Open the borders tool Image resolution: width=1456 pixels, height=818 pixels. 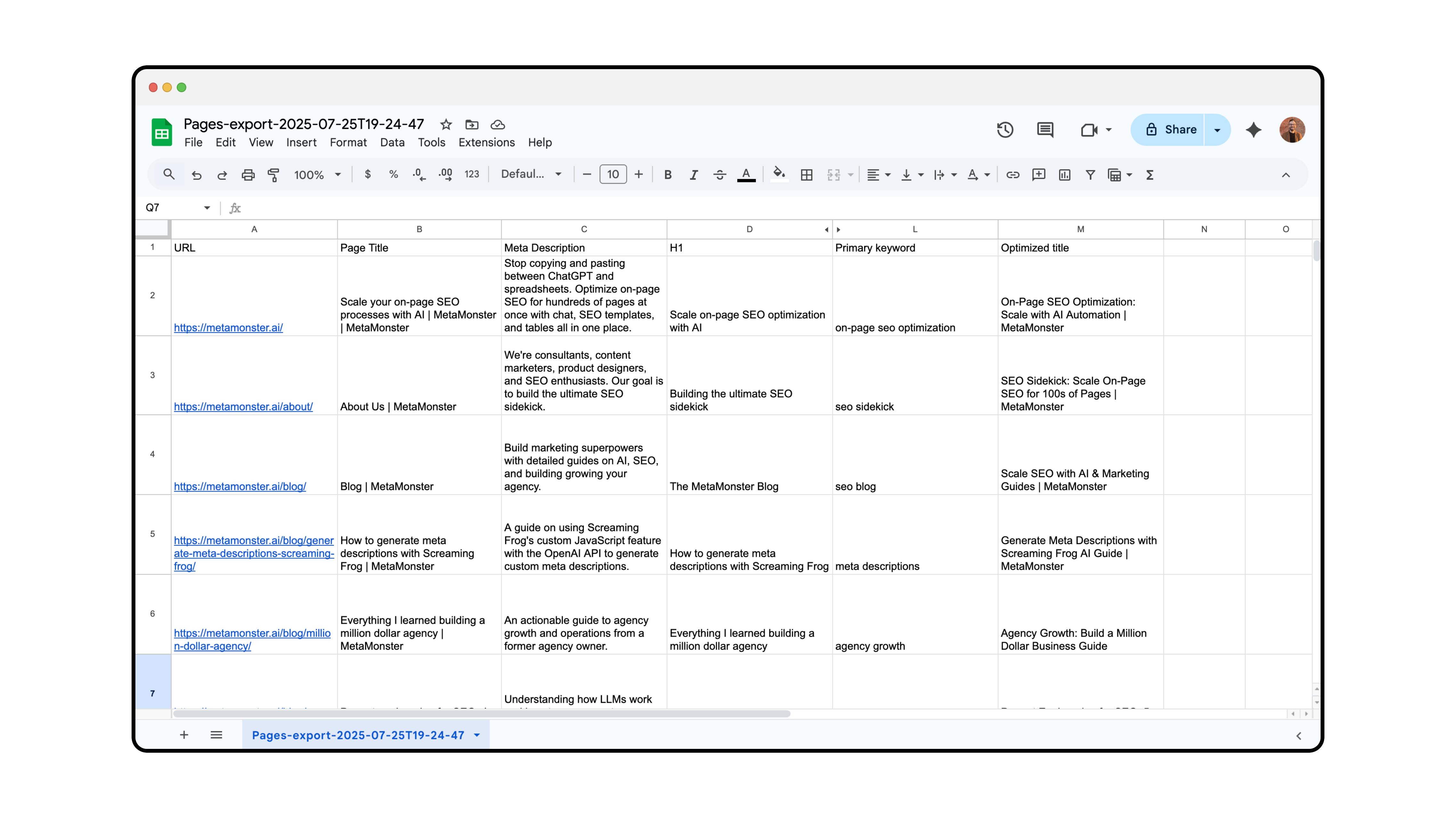[x=806, y=175]
